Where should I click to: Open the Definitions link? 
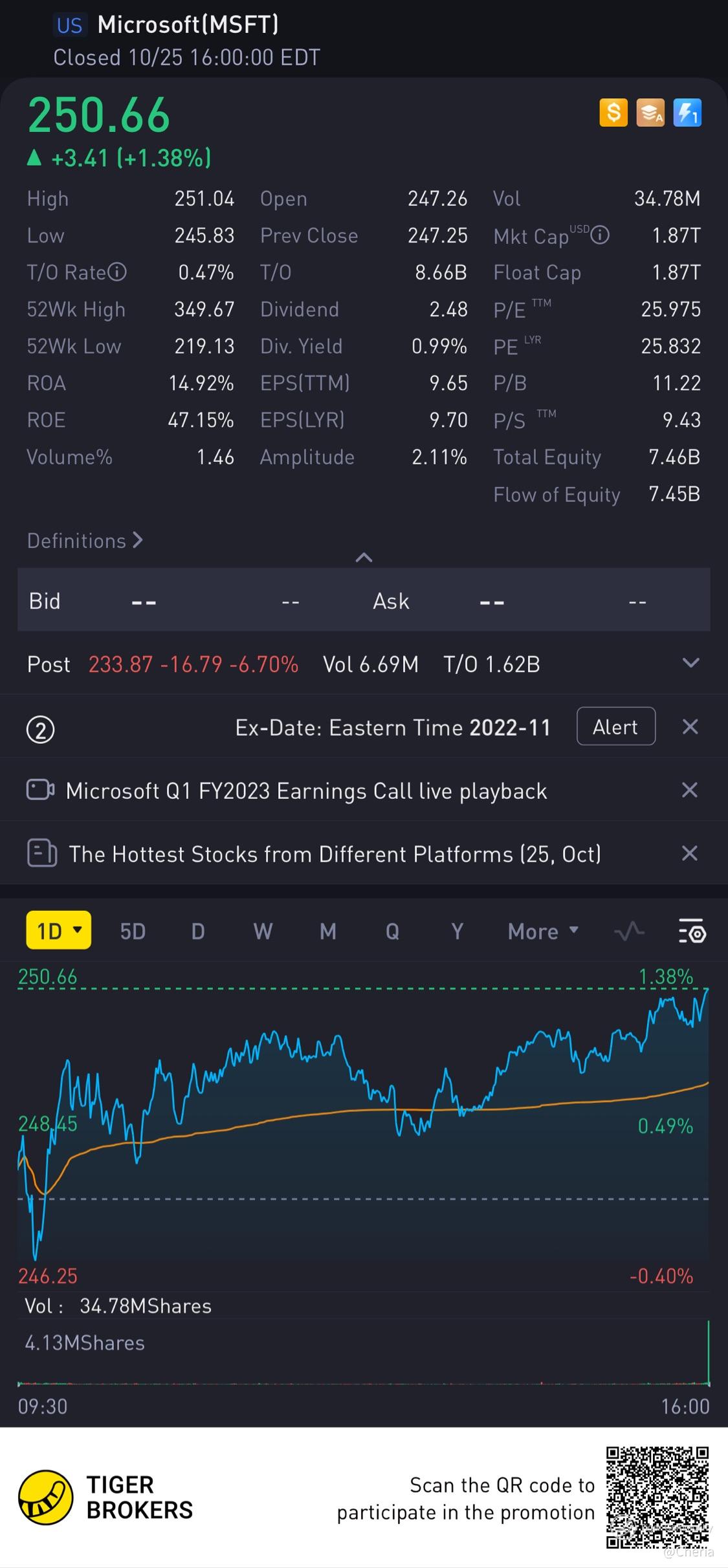click(85, 541)
